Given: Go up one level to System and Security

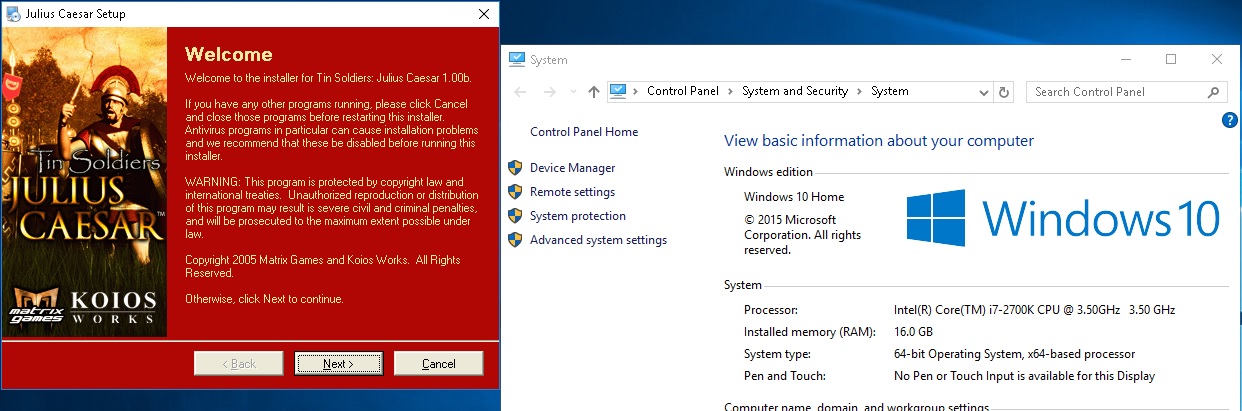Looking at the screenshot, I should 594,91.
